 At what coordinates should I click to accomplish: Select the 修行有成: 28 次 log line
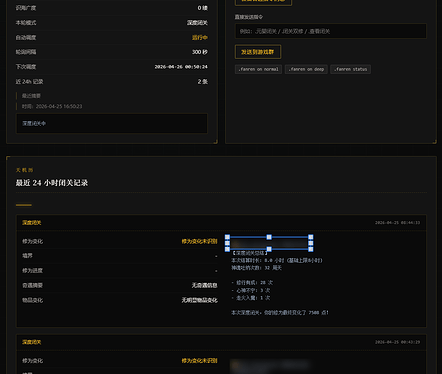tap(252, 283)
